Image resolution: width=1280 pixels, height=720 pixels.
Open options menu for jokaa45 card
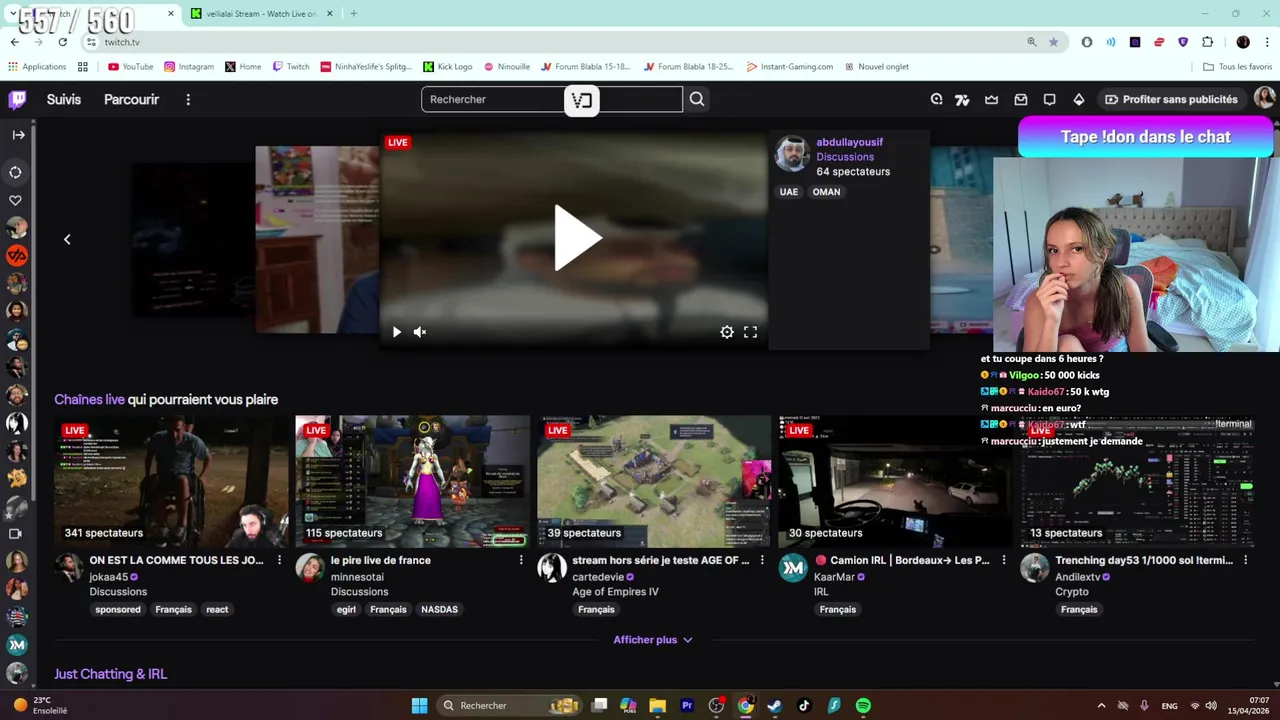pos(279,560)
